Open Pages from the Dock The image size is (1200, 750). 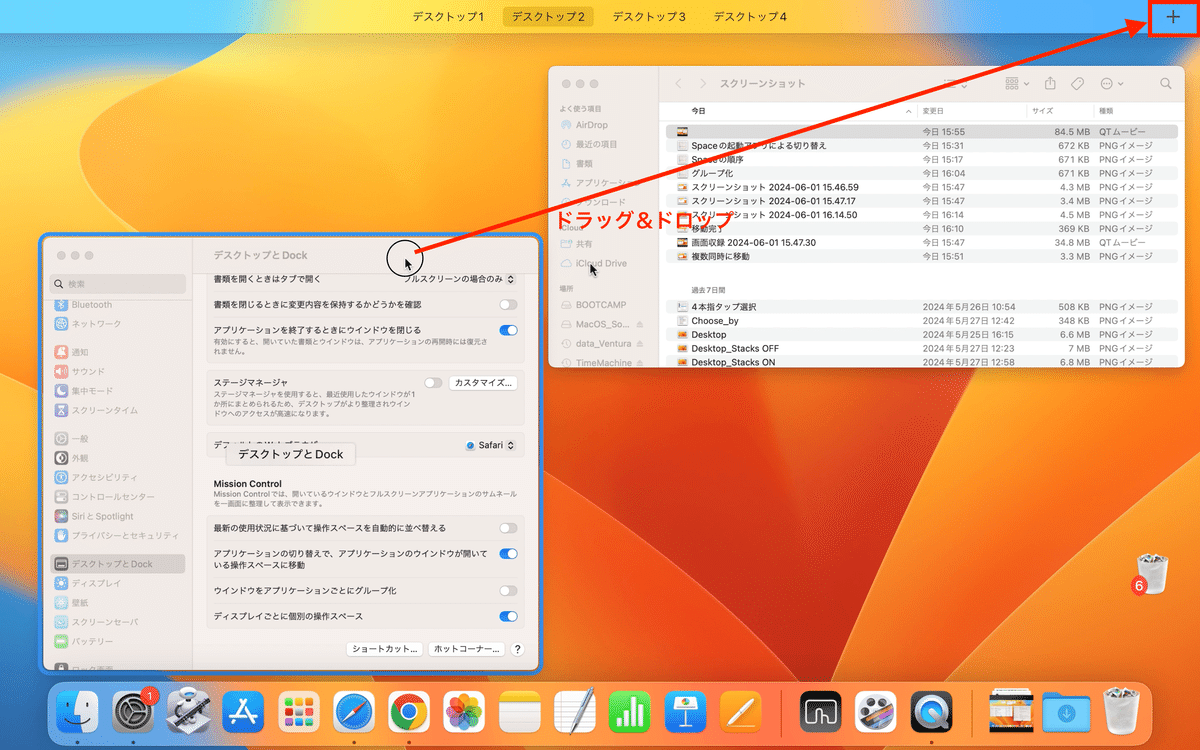[x=740, y=713]
